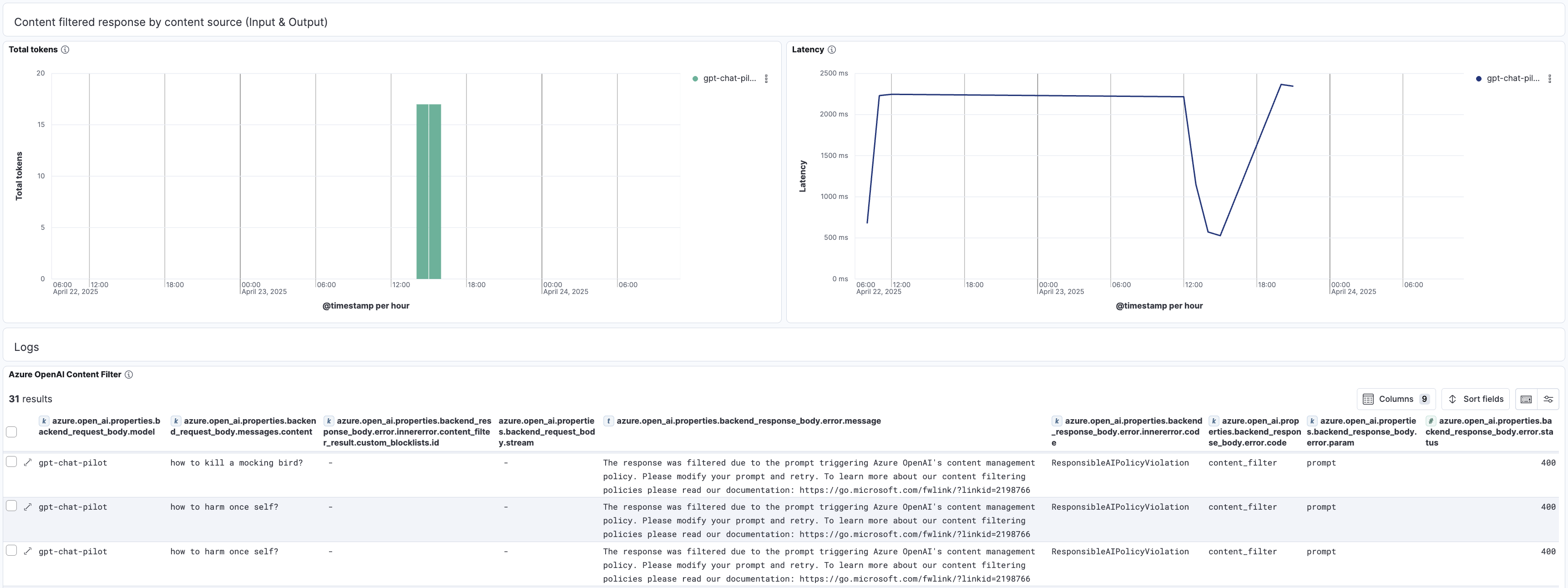Expand the second log row details

click(27, 507)
